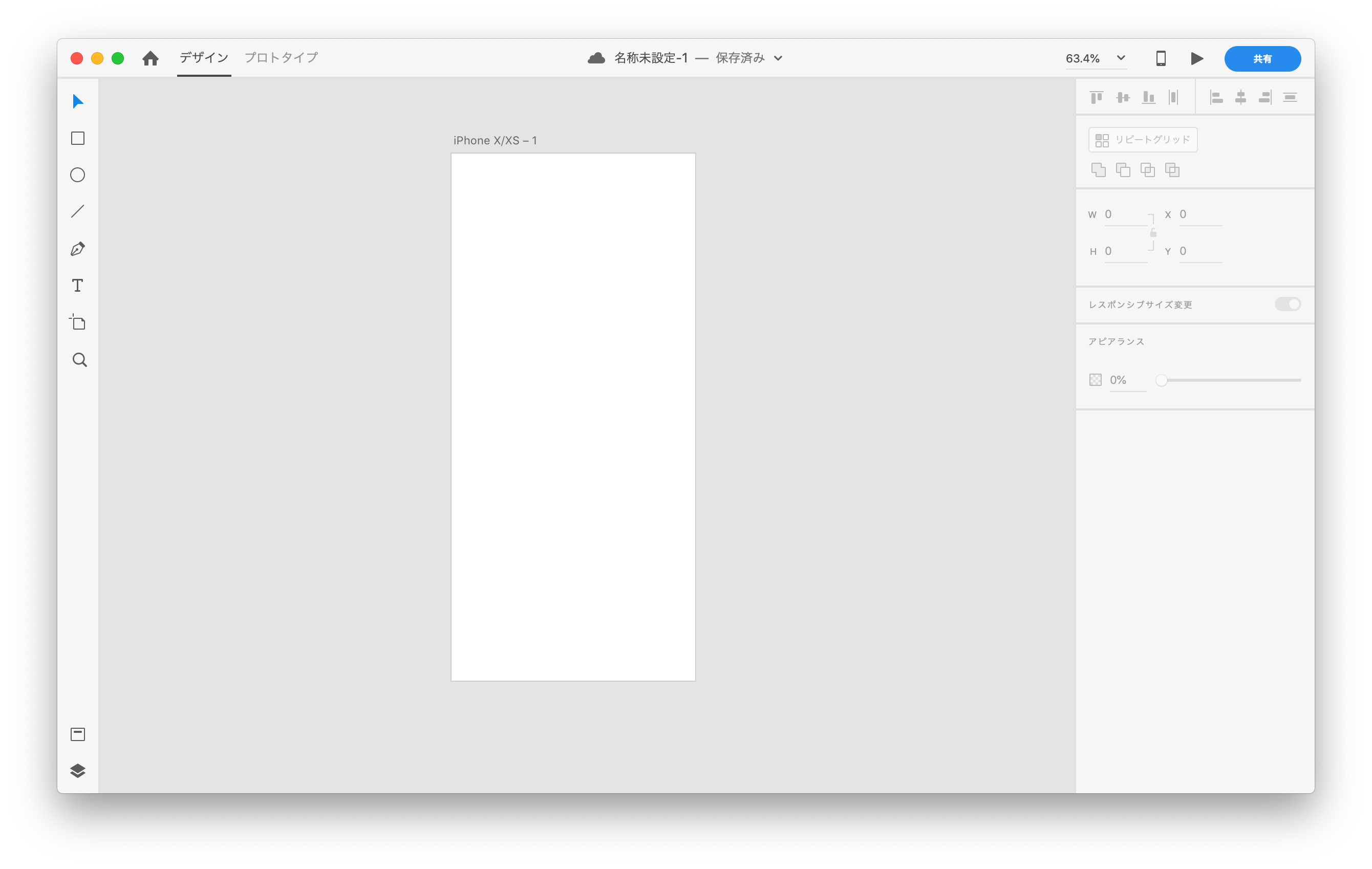Open the zoom level 63.4% dropdown
Image resolution: width=1372 pixels, height=869 pixels.
(1121, 58)
